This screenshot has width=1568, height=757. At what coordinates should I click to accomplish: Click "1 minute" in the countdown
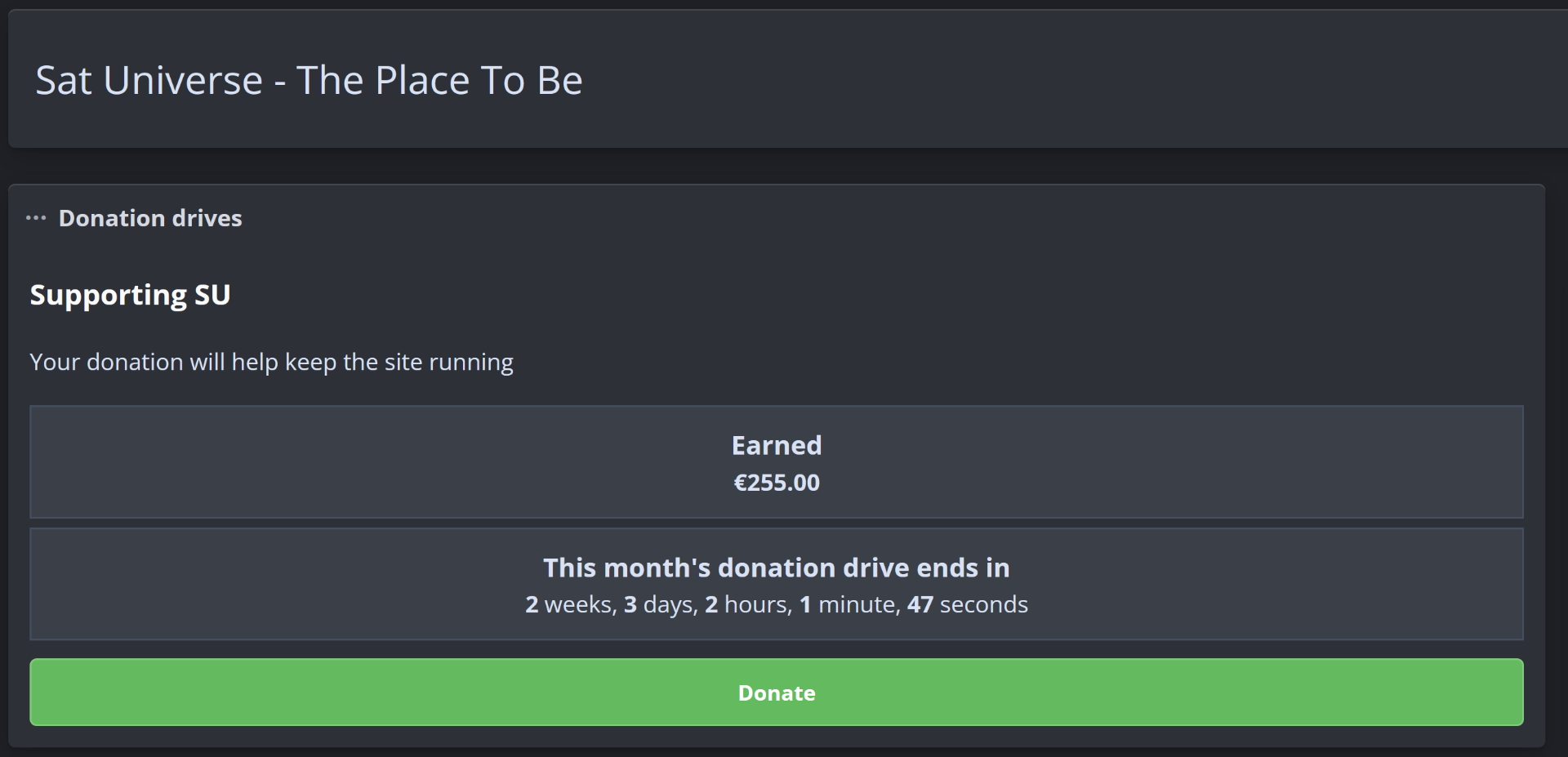849,604
